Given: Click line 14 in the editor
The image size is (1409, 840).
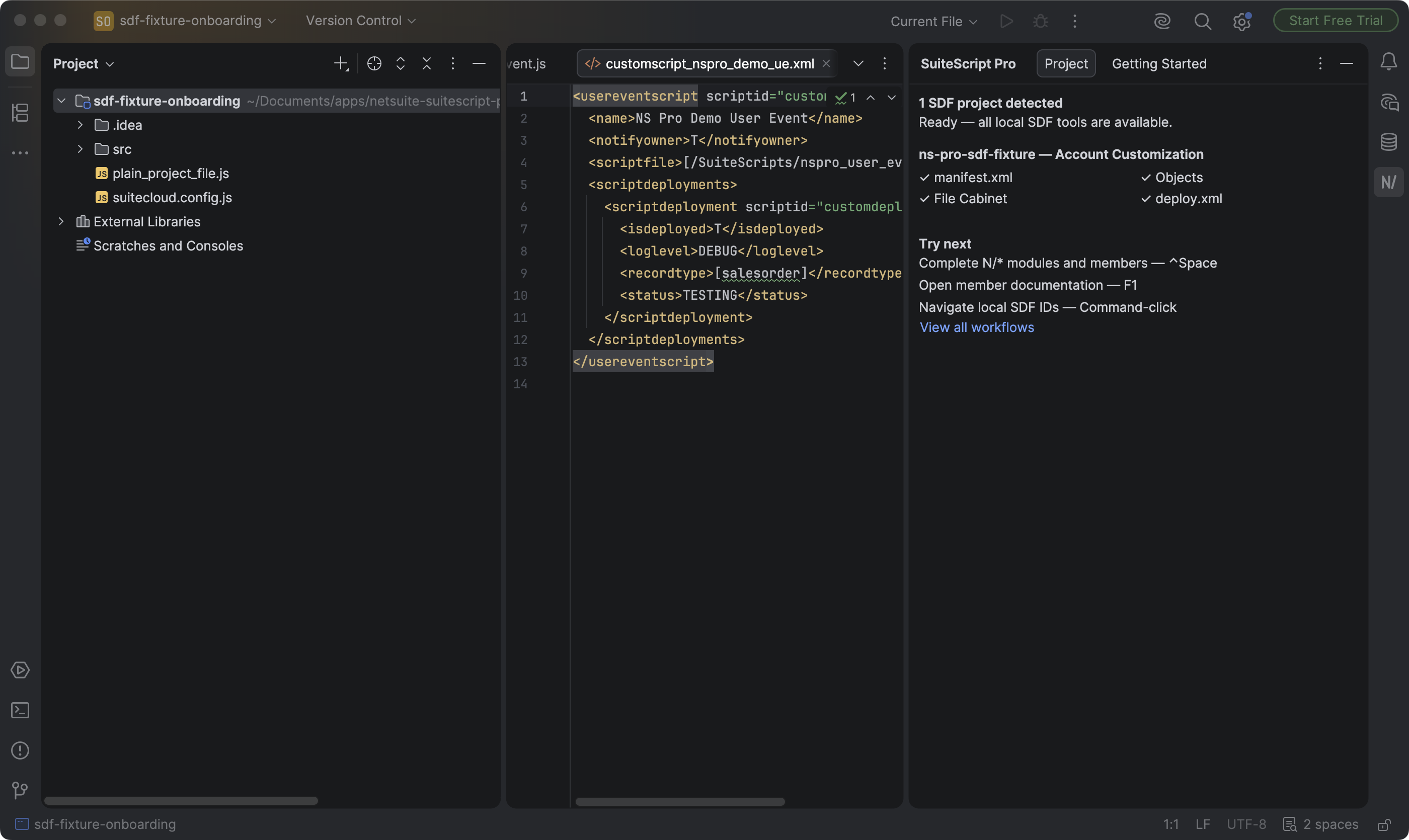Looking at the screenshot, I should pyautogui.click(x=736, y=384).
